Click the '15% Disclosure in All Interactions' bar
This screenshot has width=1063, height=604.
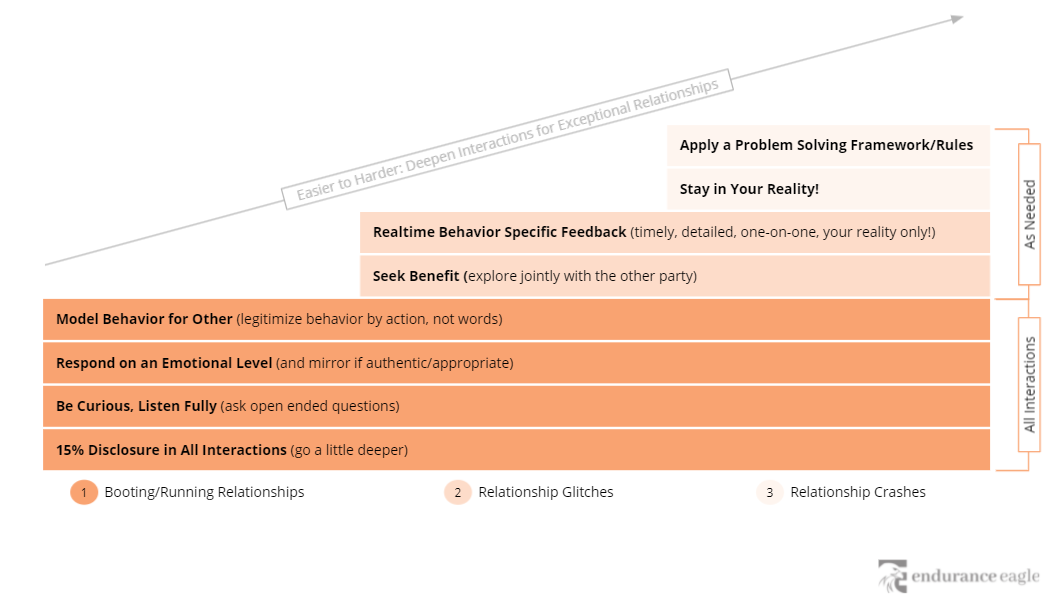tap(516, 450)
